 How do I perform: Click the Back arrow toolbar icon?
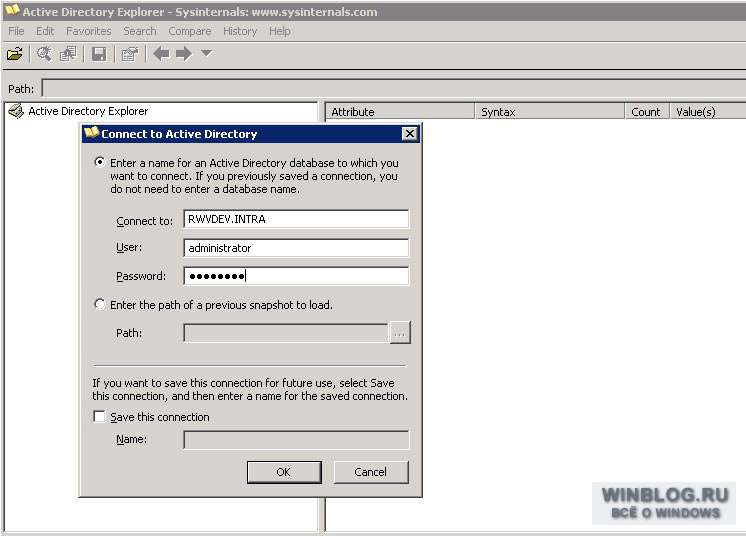pyautogui.click(x=161, y=53)
